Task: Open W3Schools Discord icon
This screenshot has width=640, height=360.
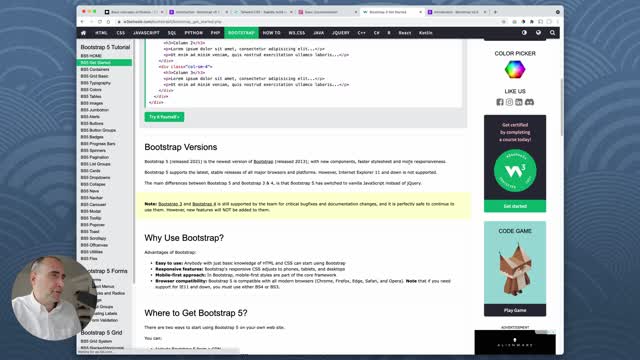Action: tap(529, 102)
